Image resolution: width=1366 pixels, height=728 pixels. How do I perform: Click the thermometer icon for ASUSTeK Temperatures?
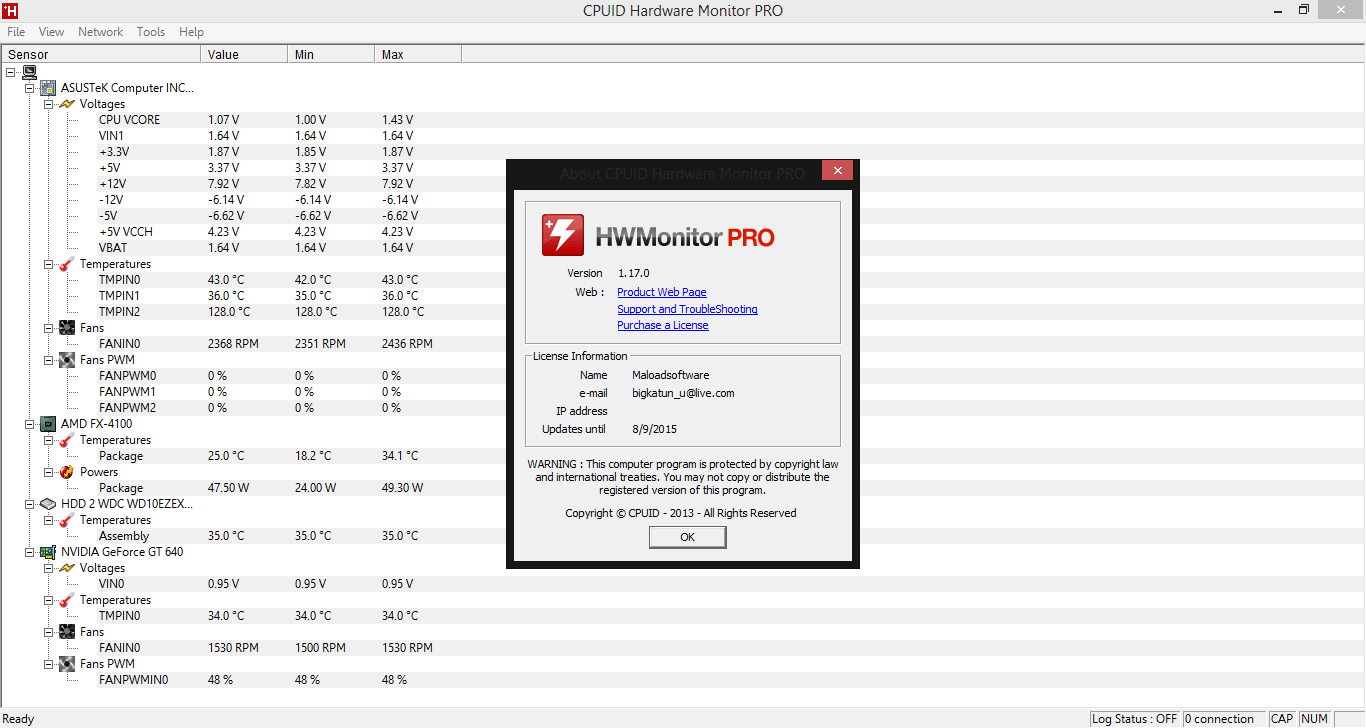[x=67, y=264]
